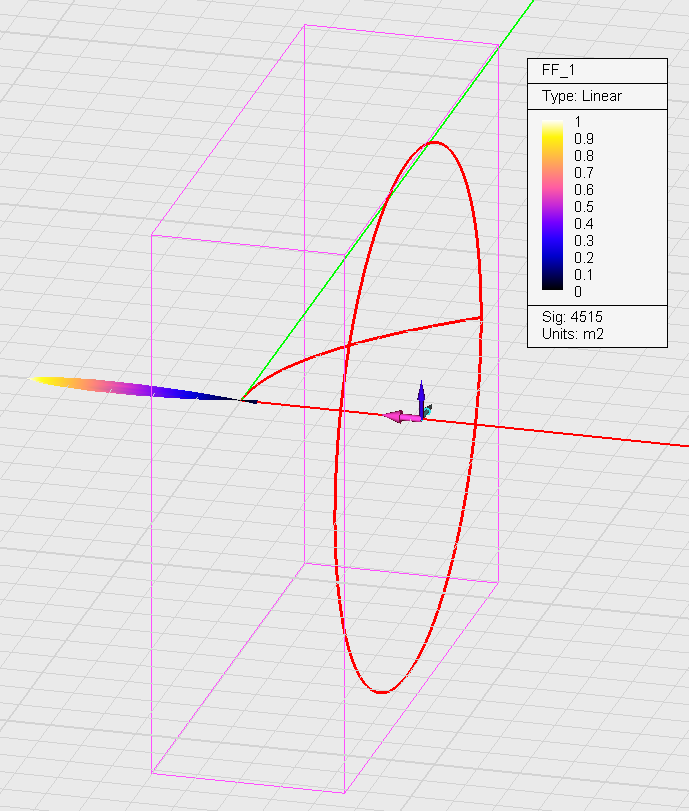Click the top of the red circle

(x=434, y=143)
